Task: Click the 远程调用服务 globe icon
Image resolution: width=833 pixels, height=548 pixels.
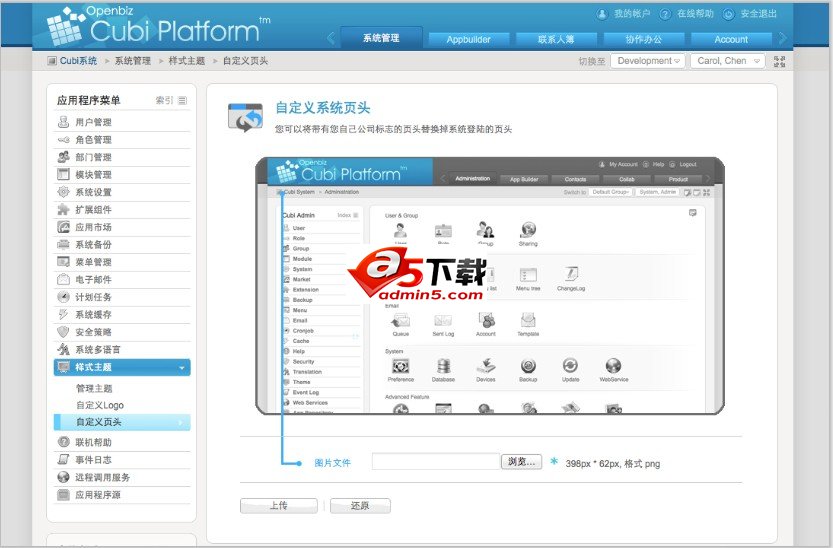Action: [x=63, y=477]
